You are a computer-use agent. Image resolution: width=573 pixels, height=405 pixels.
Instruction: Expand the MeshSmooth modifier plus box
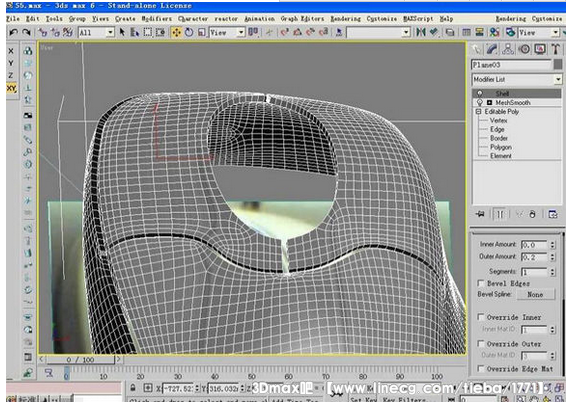point(489,103)
